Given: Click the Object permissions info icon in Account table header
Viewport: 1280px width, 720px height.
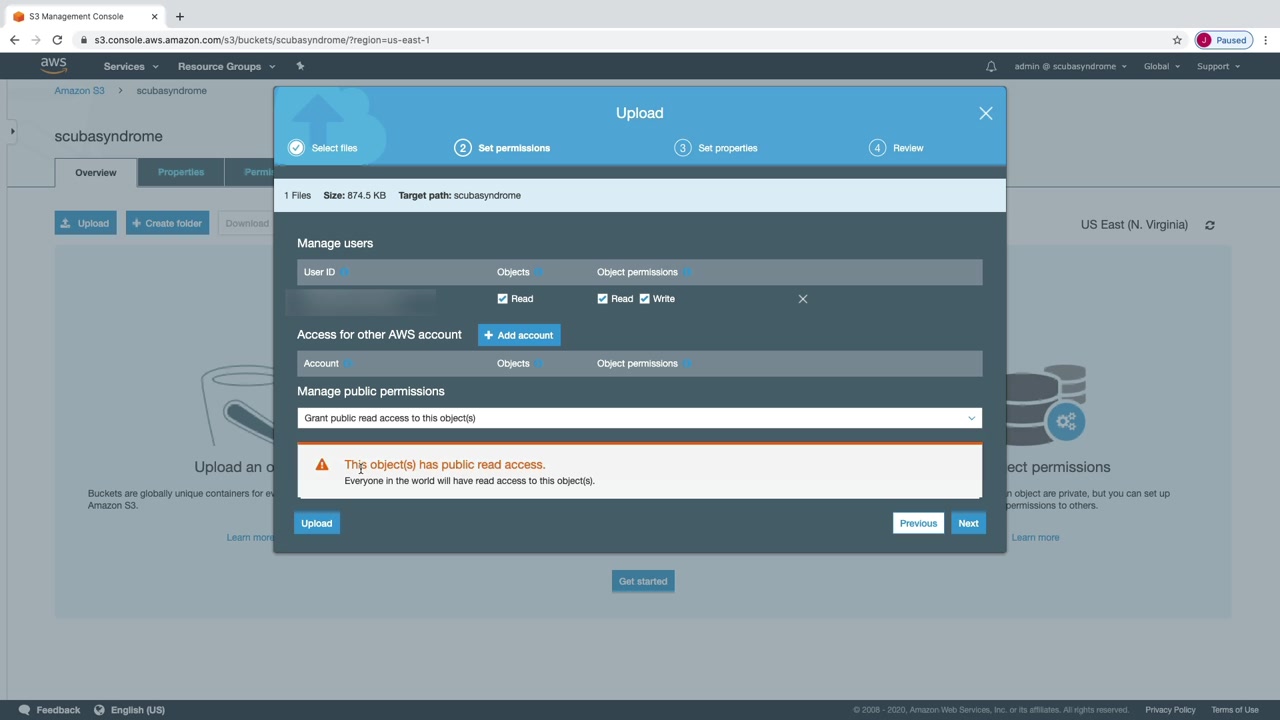Looking at the screenshot, I should pos(687,364).
